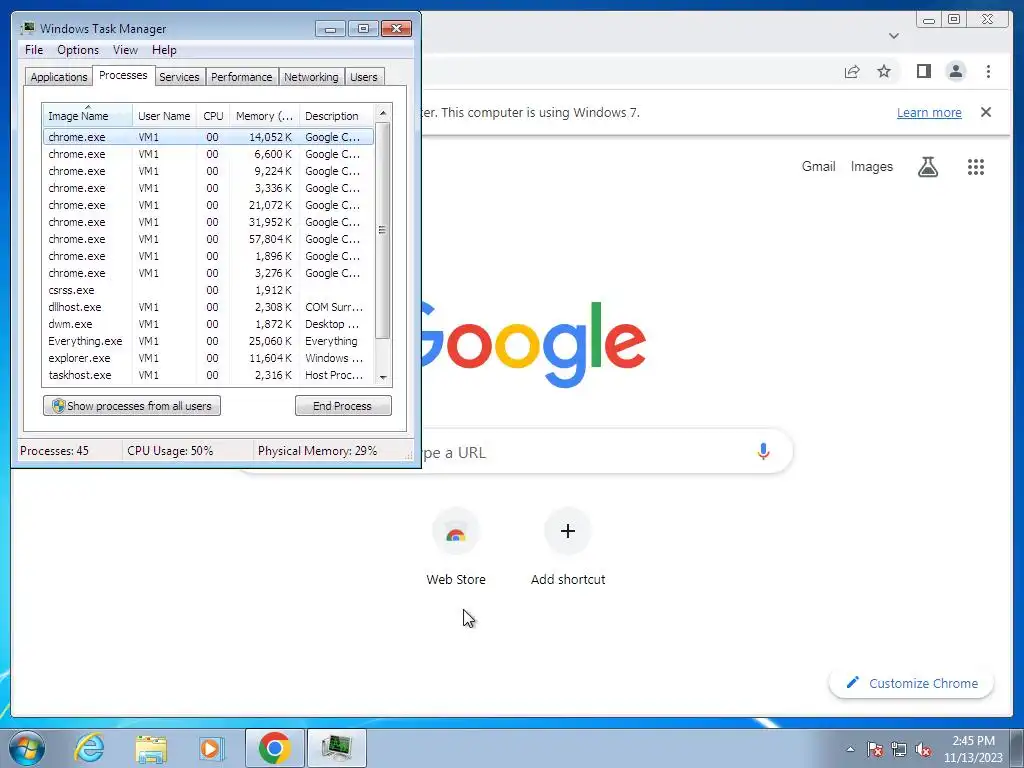Open the Learn more link
Image resolution: width=1024 pixels, height=768 pixels.
tap(929, 112)
